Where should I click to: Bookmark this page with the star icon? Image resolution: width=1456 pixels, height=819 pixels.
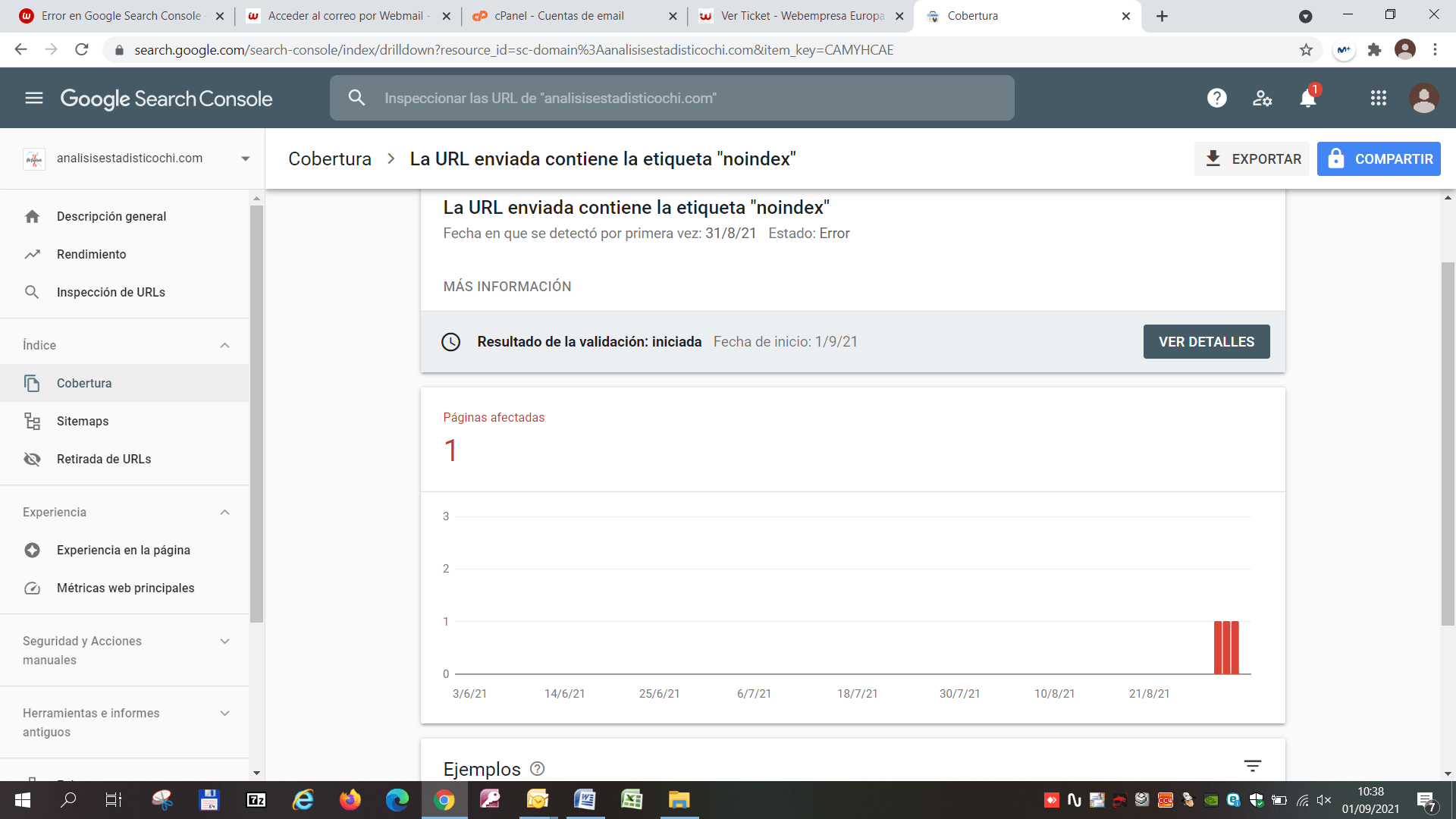tap(1306, 50)
